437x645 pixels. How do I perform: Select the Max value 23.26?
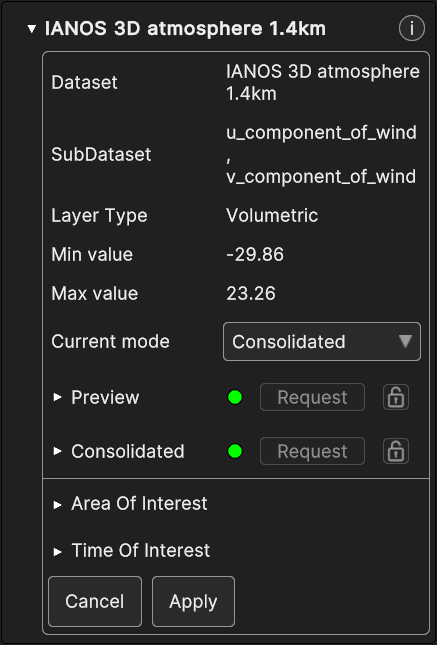point(251,294)
